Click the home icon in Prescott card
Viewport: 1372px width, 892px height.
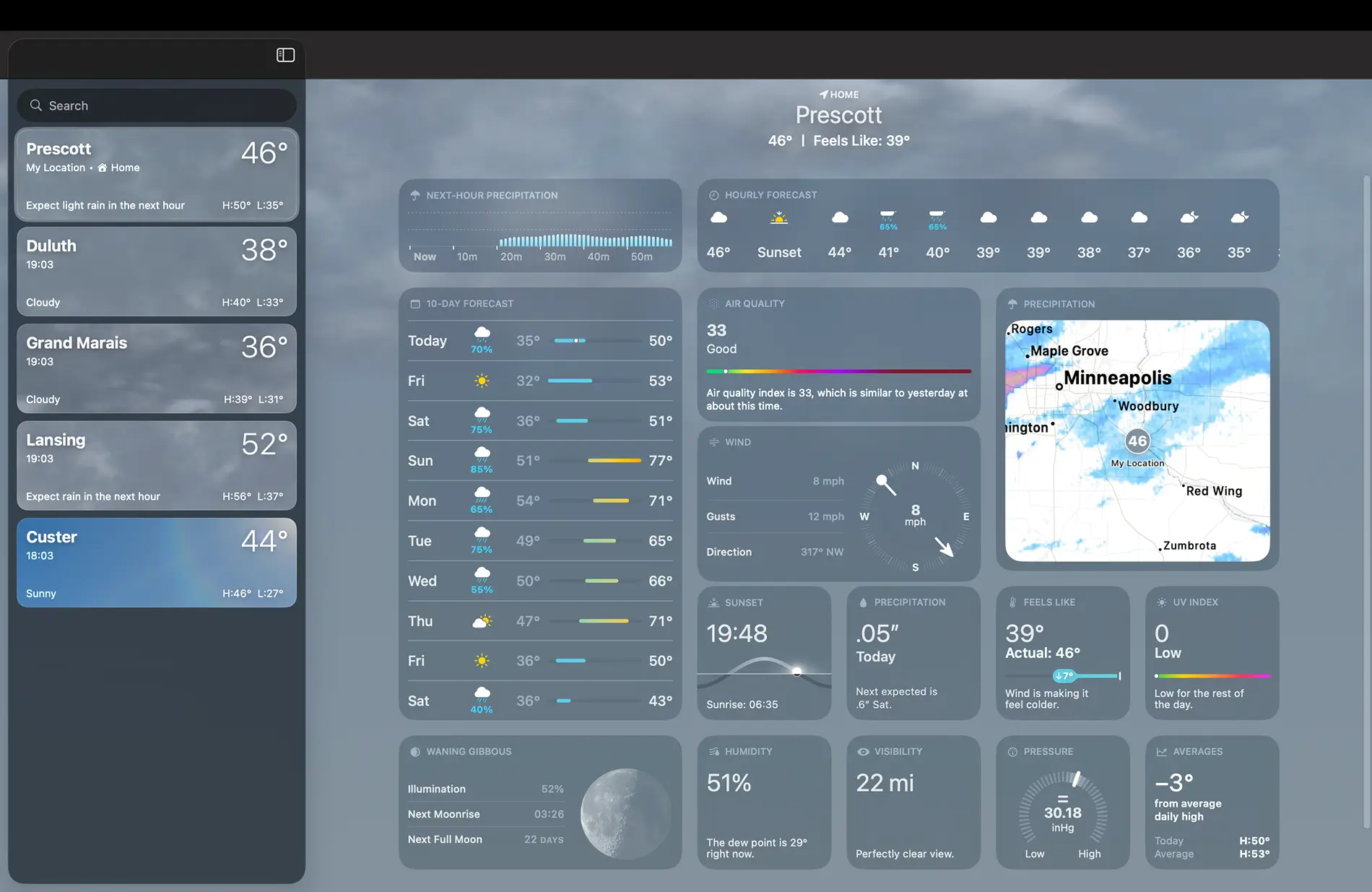pos(103,168)
